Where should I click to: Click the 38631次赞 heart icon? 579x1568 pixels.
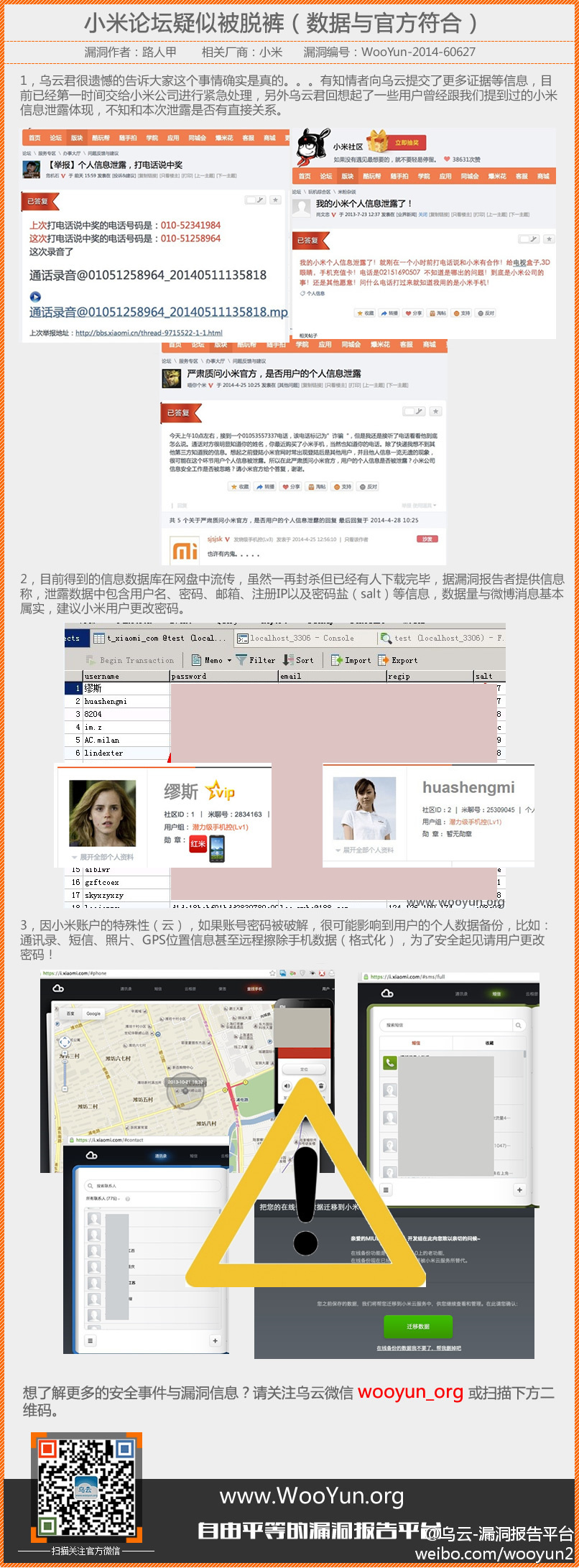point(446,159)
